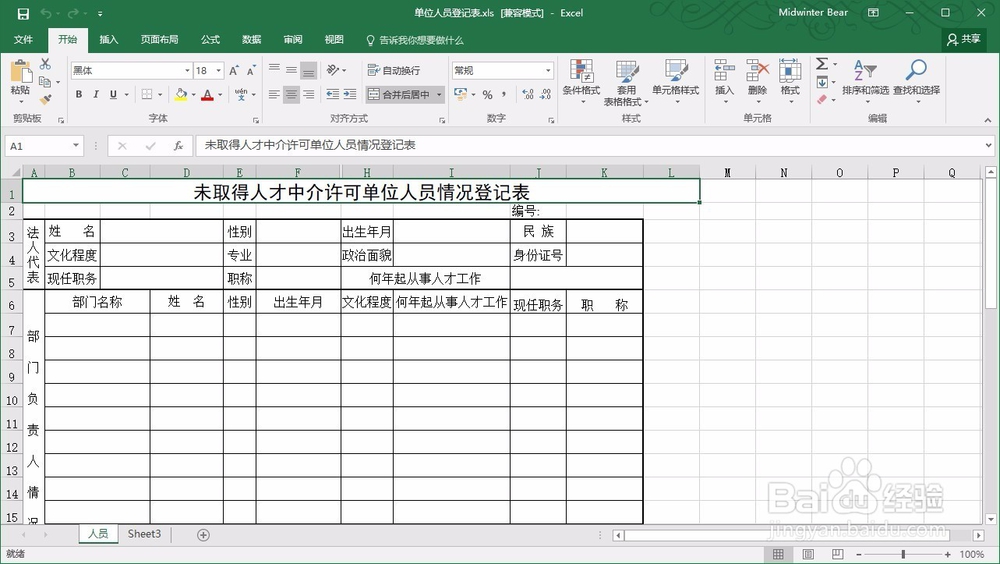Click the Increase Decimal icon
1000x564 pixels.
click(x=527, y=94)
